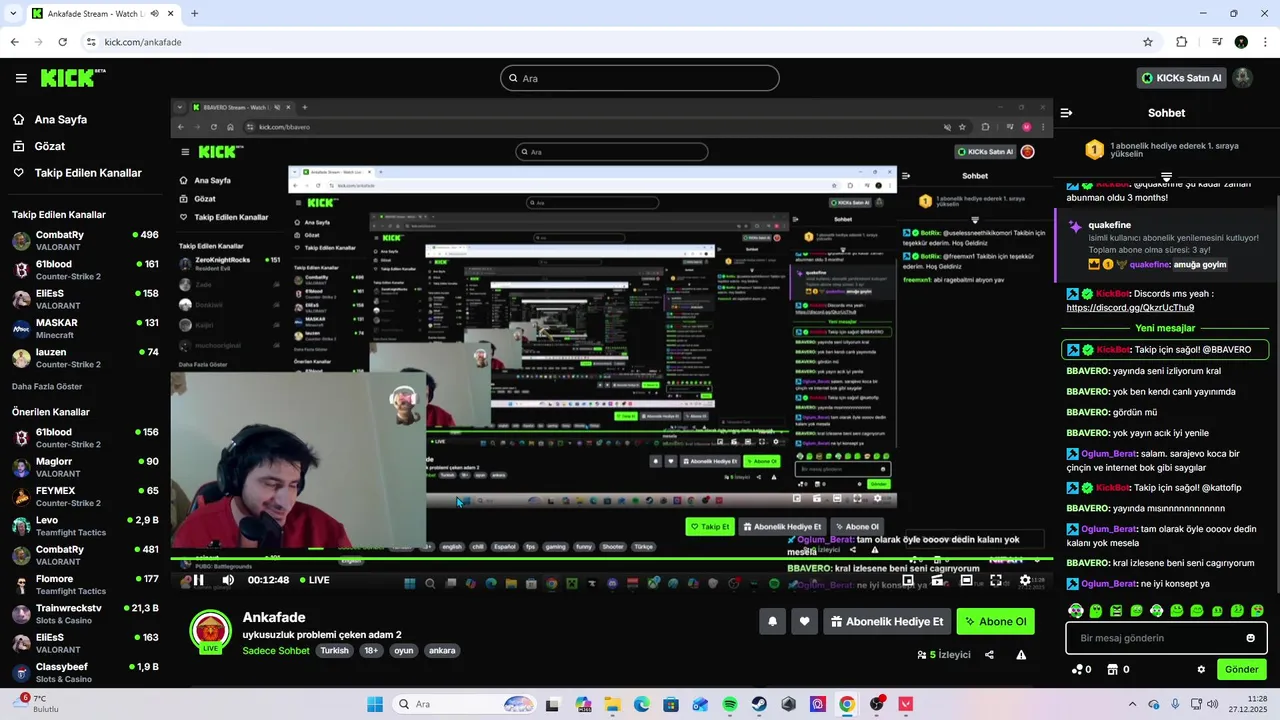Click the Gönder send button
This screenshot has width=1280, height=720.
[1241, 669]
